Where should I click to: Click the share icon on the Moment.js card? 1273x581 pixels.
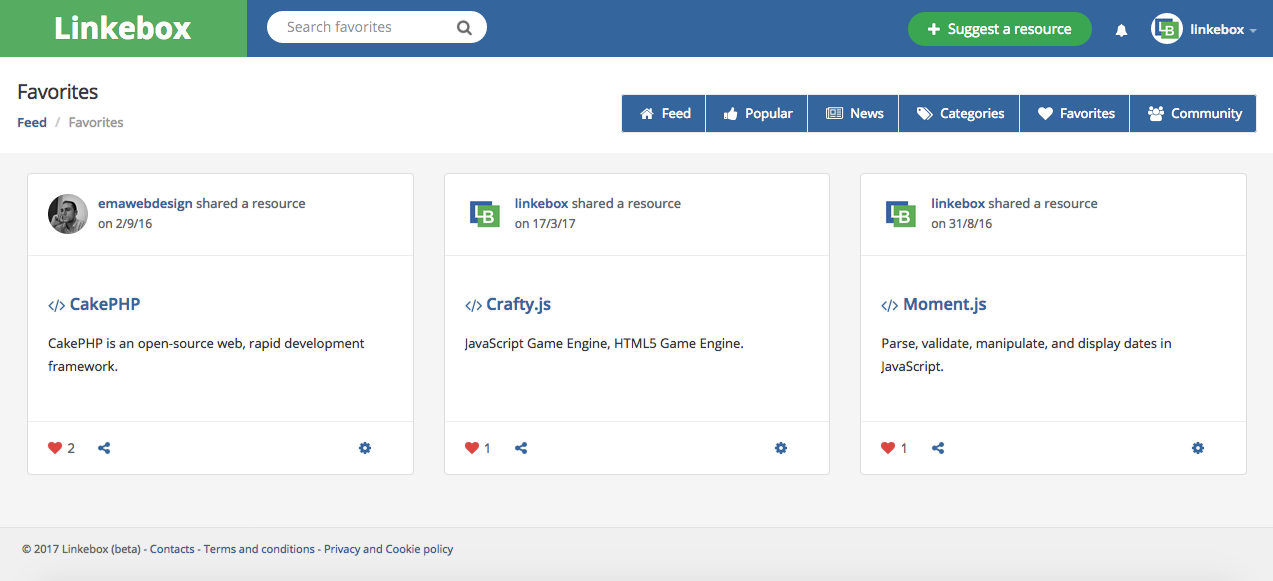tap(937, 448)
